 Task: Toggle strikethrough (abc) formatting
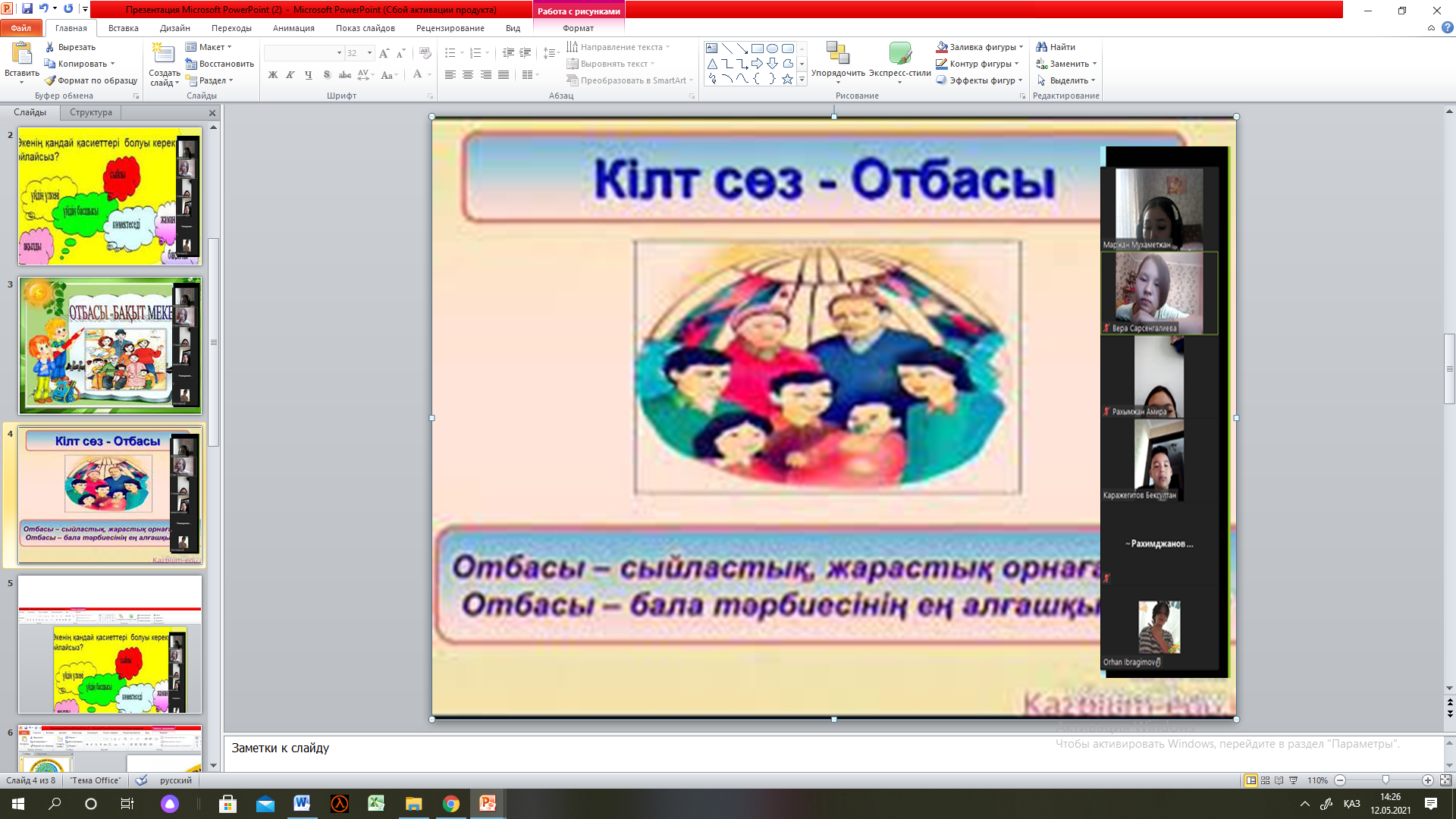point(344,75)
